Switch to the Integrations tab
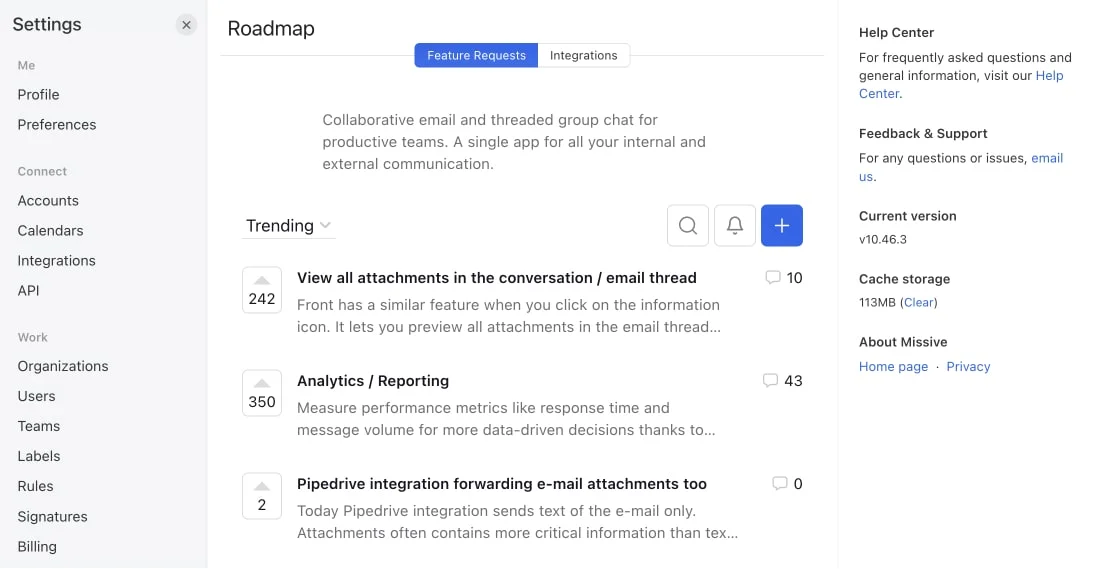Viewport: 1096px width, 569px height. coord(584,56)
